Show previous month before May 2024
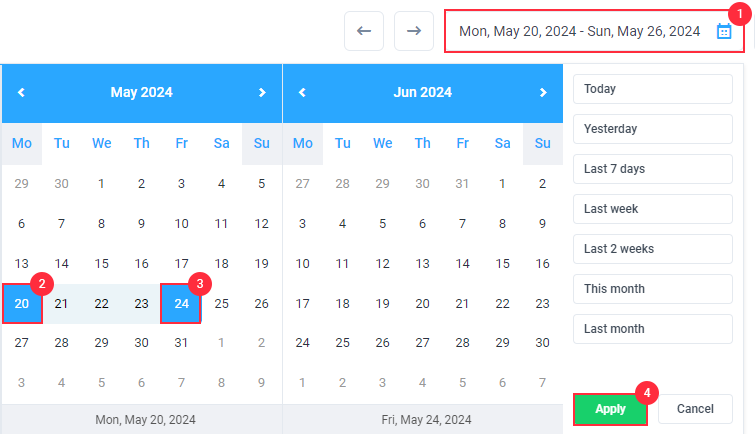This screenshot has width=755, height=434. tap(21, 92)
